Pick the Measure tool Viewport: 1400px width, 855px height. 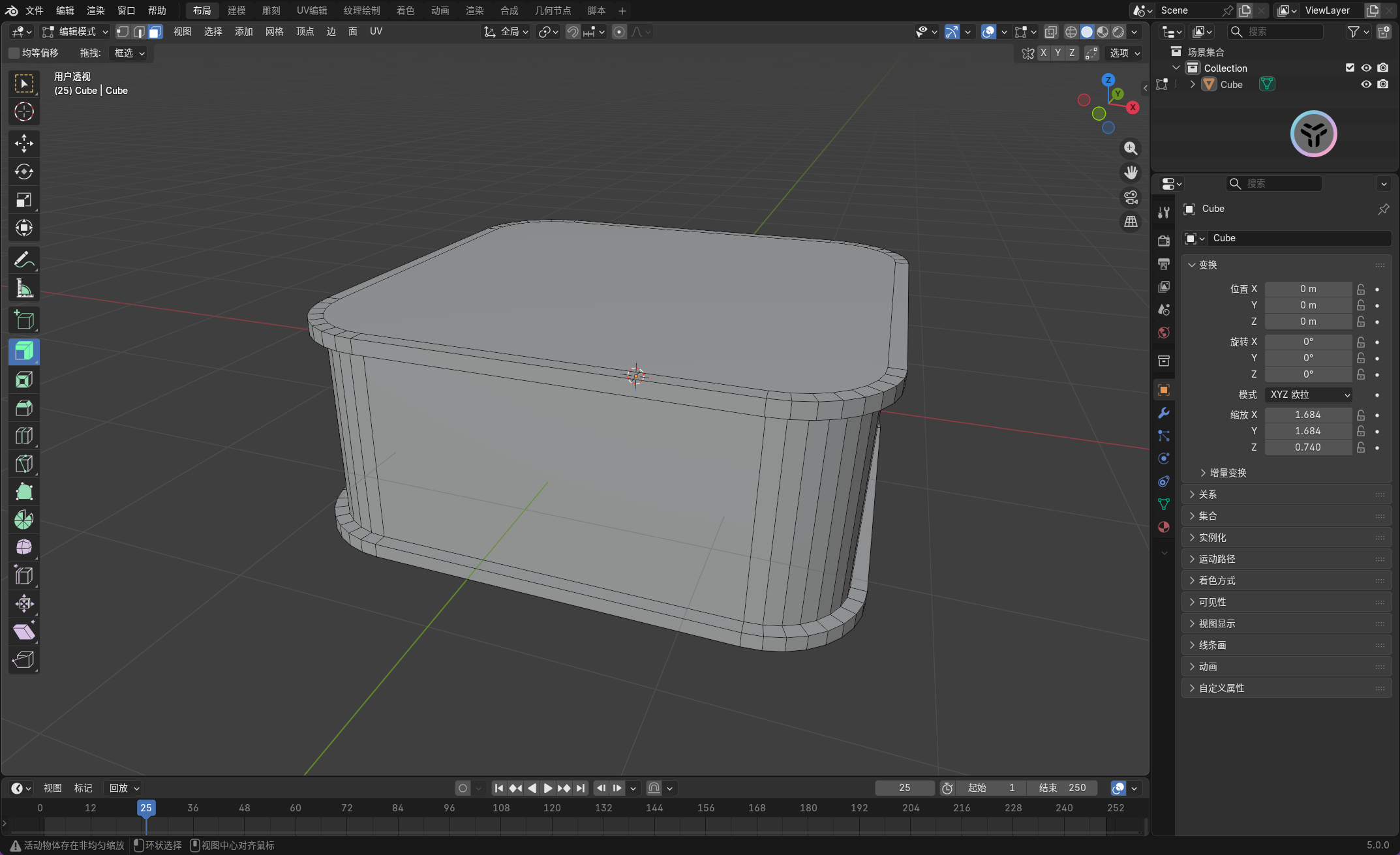point(24,288)
